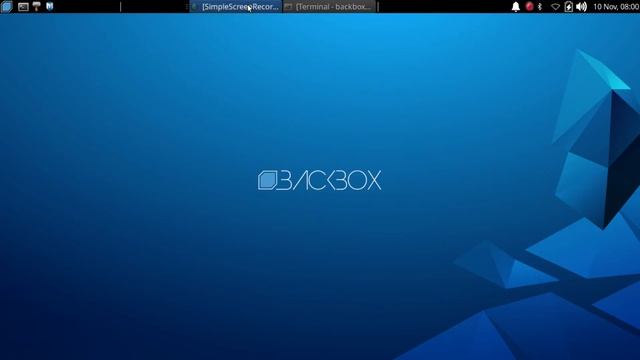Open the volume speaker control
The width and height of the screenshot is (640, 360).
click(x=582, y=7)
